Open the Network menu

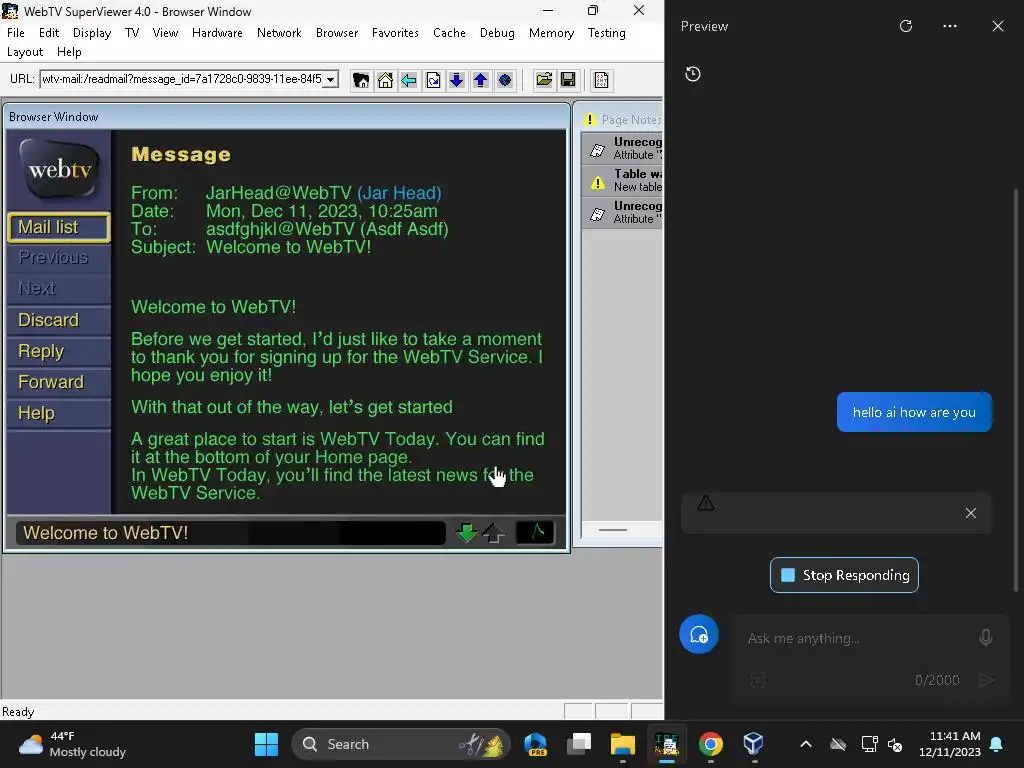tap(279, 33)
